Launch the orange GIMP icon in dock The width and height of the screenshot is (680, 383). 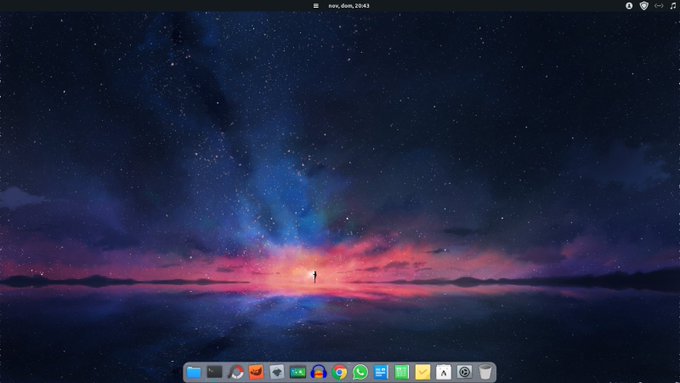click(x=256, y=372)
